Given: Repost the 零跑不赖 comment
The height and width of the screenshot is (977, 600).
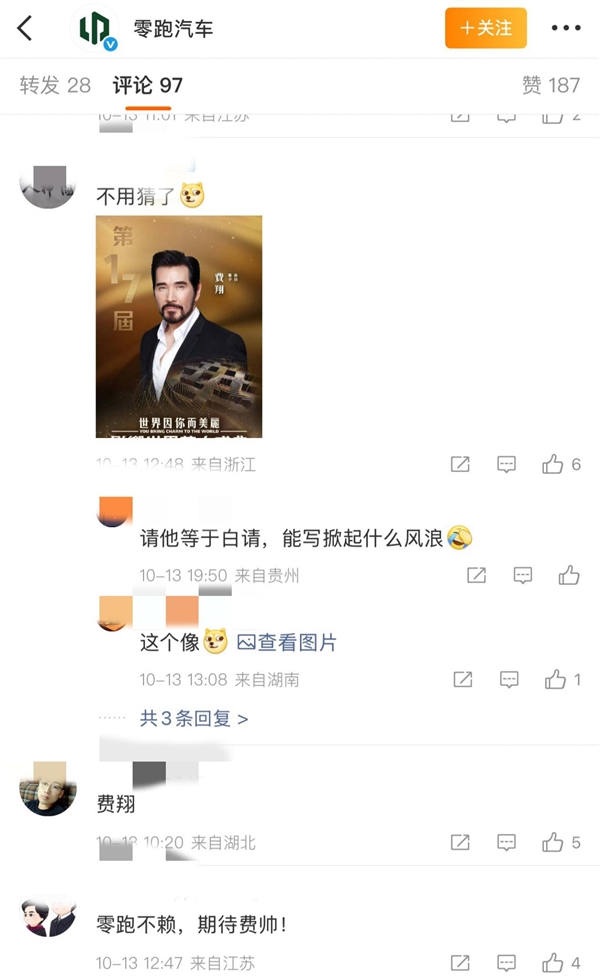Looking at the screenshot, I should pos(460,963).
